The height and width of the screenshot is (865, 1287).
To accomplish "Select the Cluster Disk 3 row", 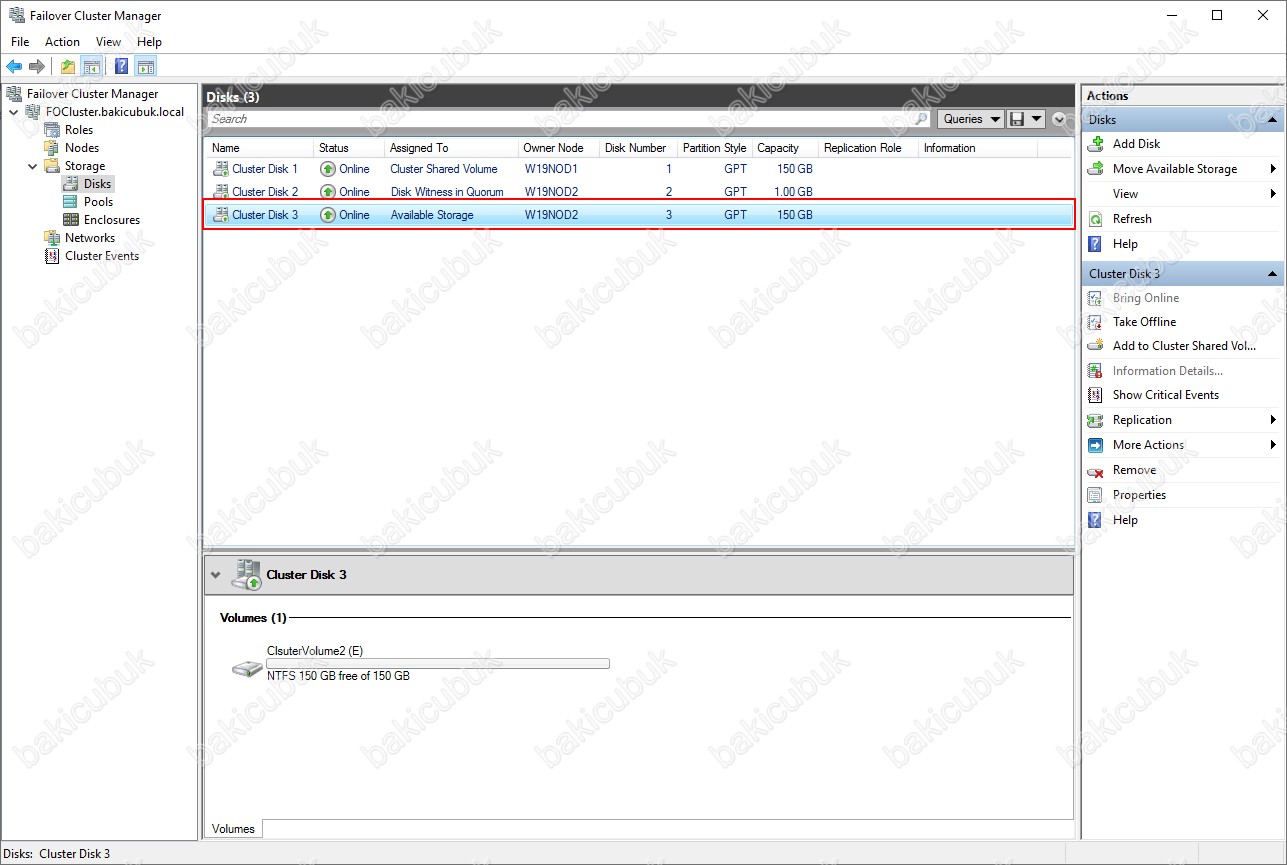I will point(639,215).
